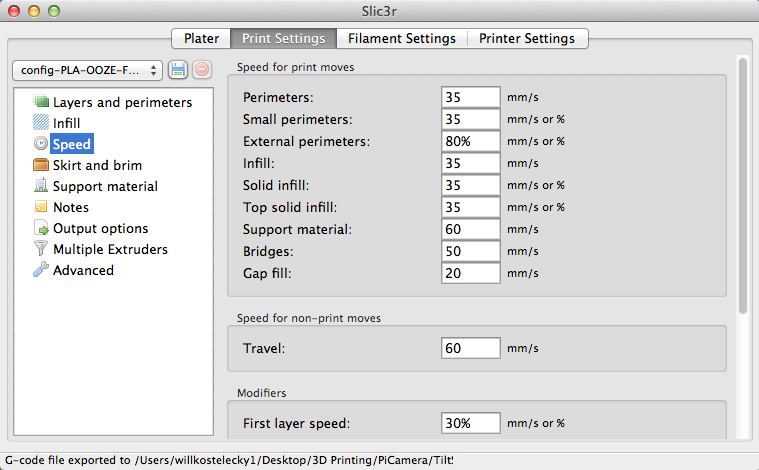Save the preset with the floppy disk icon
The width and height of the screenshot is (759, 470).
178,70
